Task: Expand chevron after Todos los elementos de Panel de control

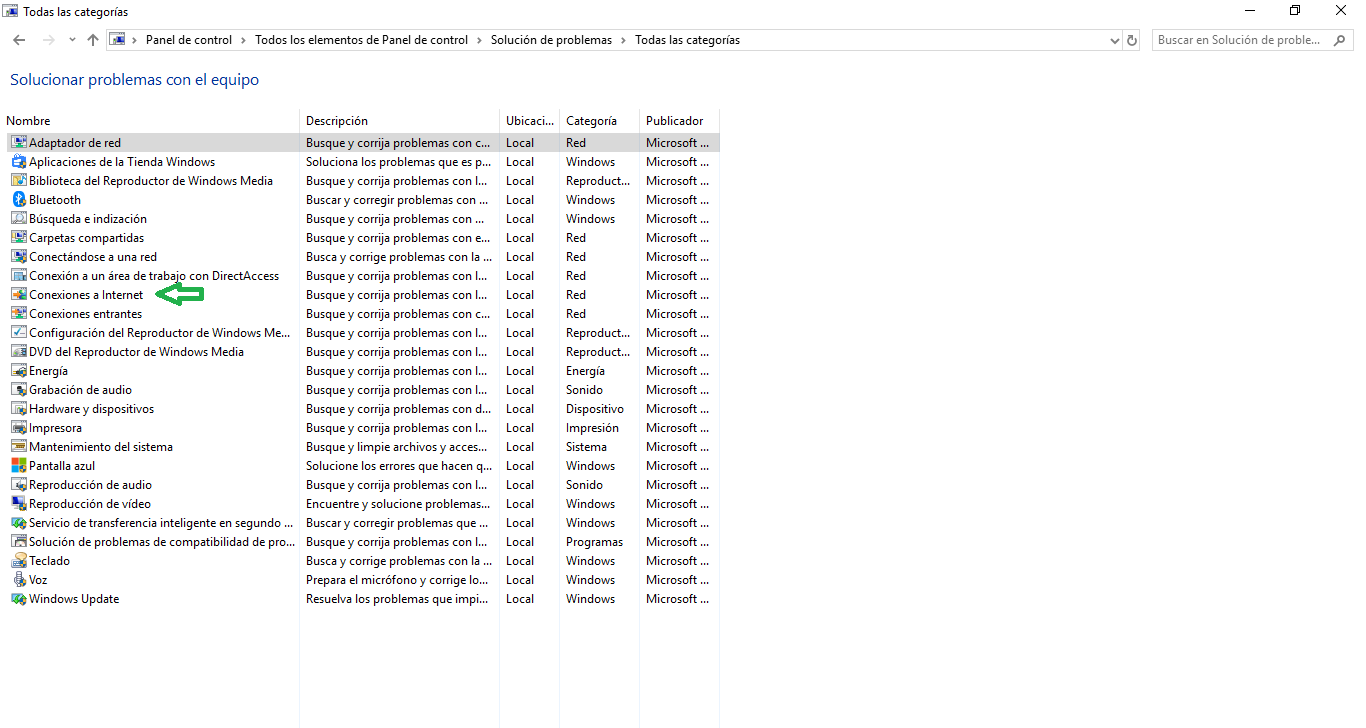Action: point(479,40)
